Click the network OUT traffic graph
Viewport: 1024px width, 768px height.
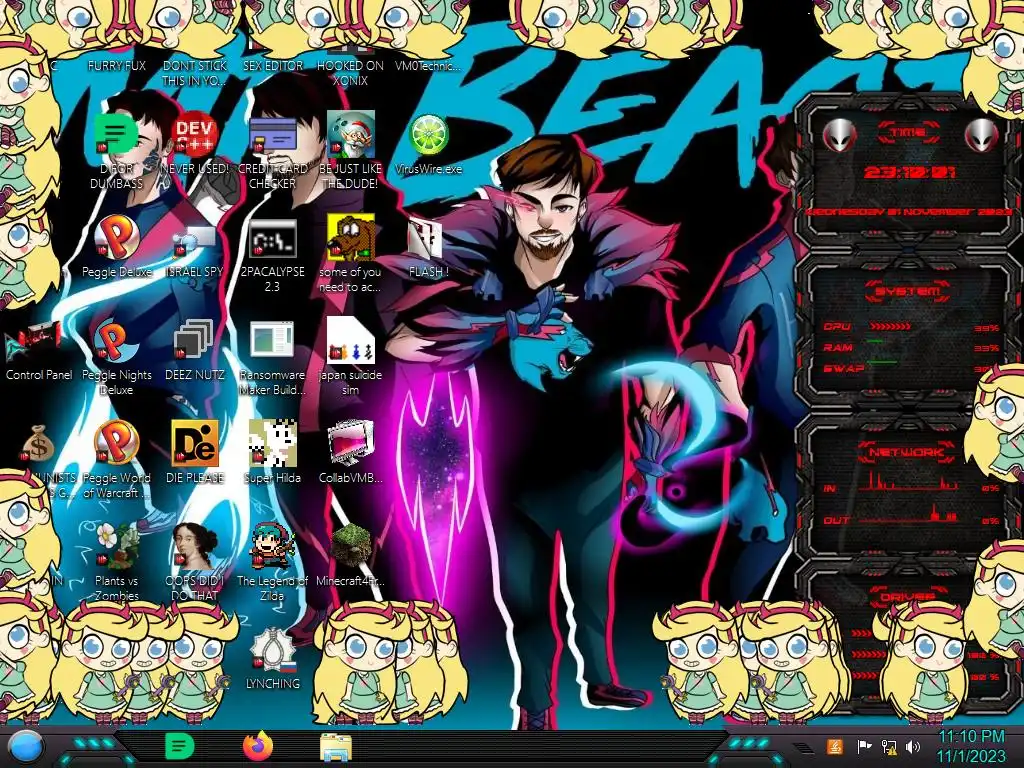pyautogui.click(x=909, y=515)
